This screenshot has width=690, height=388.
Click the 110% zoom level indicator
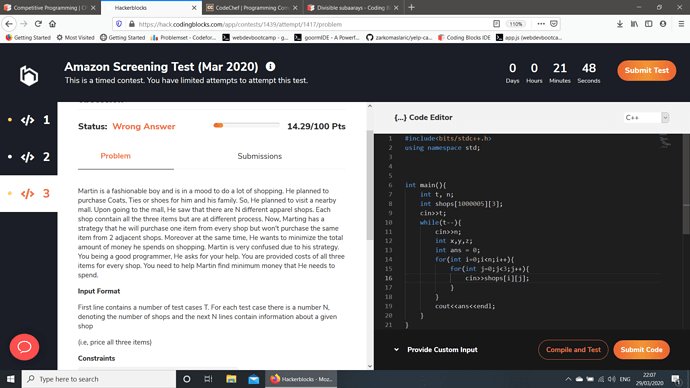tap(516, 24)
